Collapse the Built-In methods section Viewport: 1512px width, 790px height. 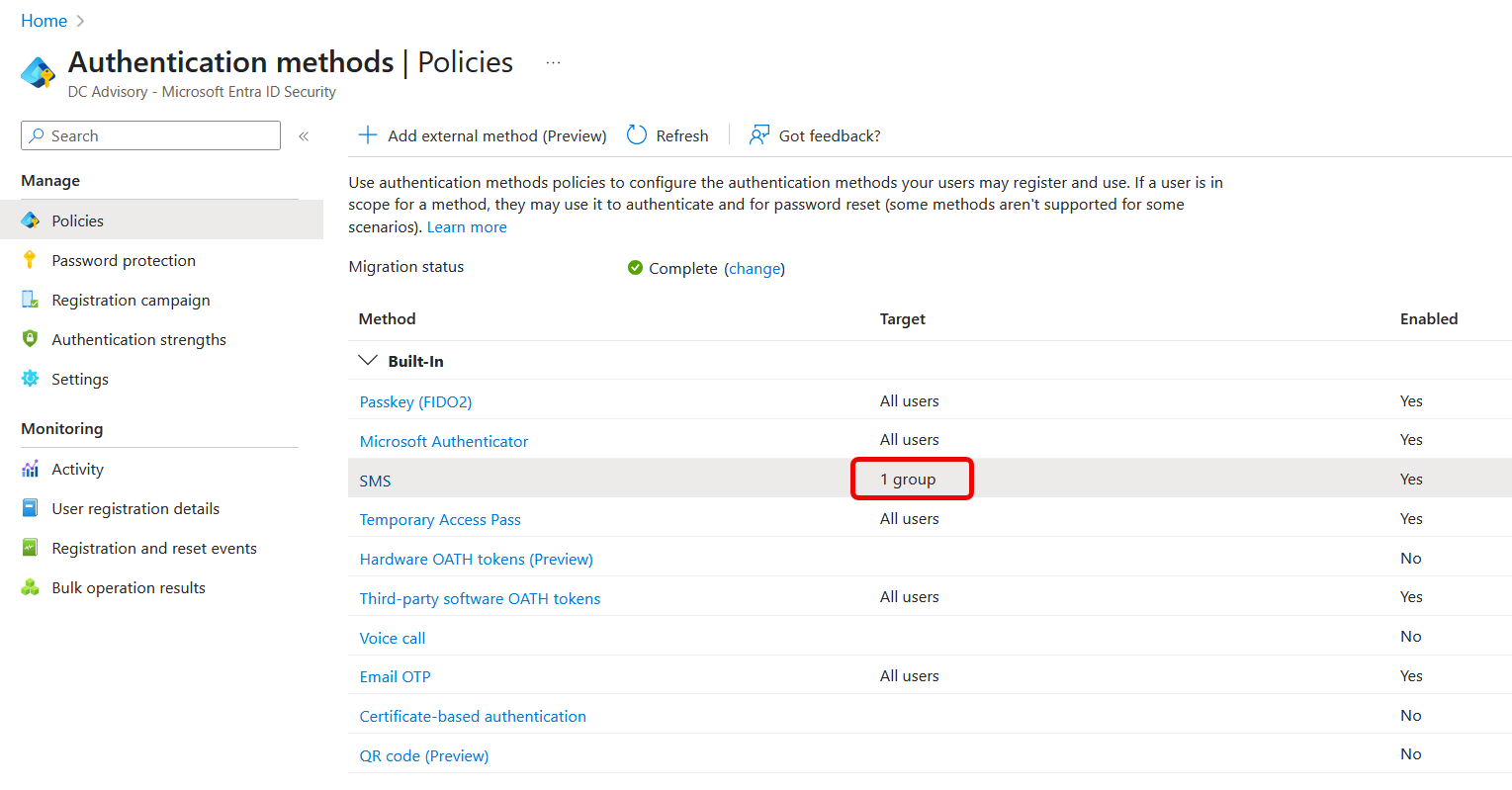click(x=368, y=361)
